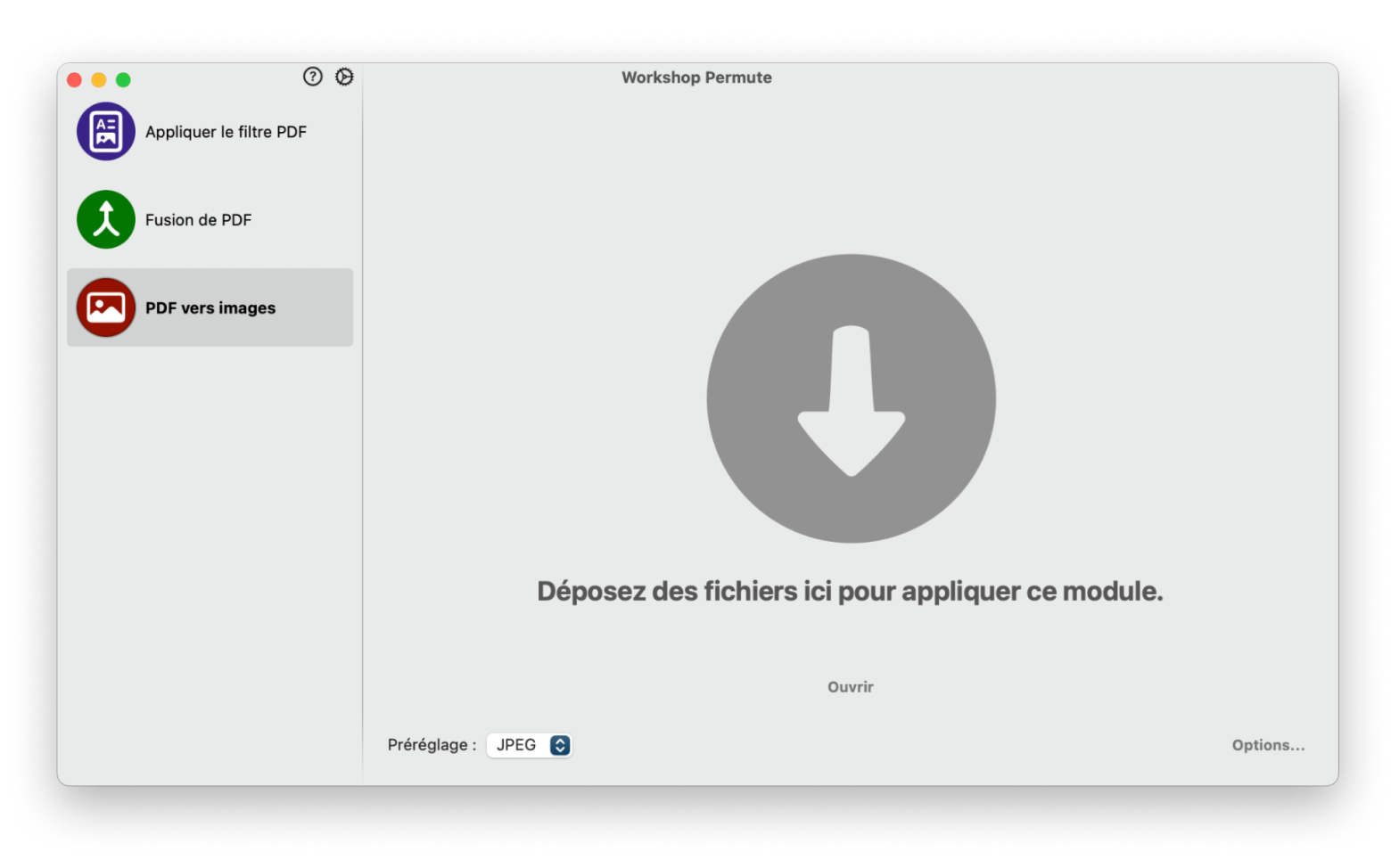The width and height of the screenshot is (1391, 868).
Task: Select Appliquer le filtre PDF module
Action: (x=210, y=132)
